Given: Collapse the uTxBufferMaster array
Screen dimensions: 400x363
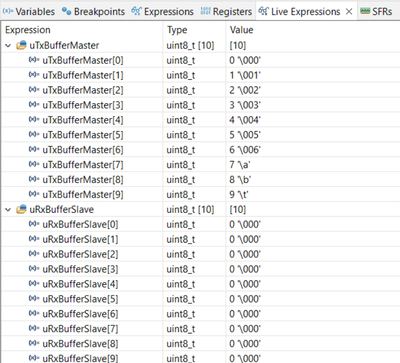Looking at the screenshot, I should [8, 45].
